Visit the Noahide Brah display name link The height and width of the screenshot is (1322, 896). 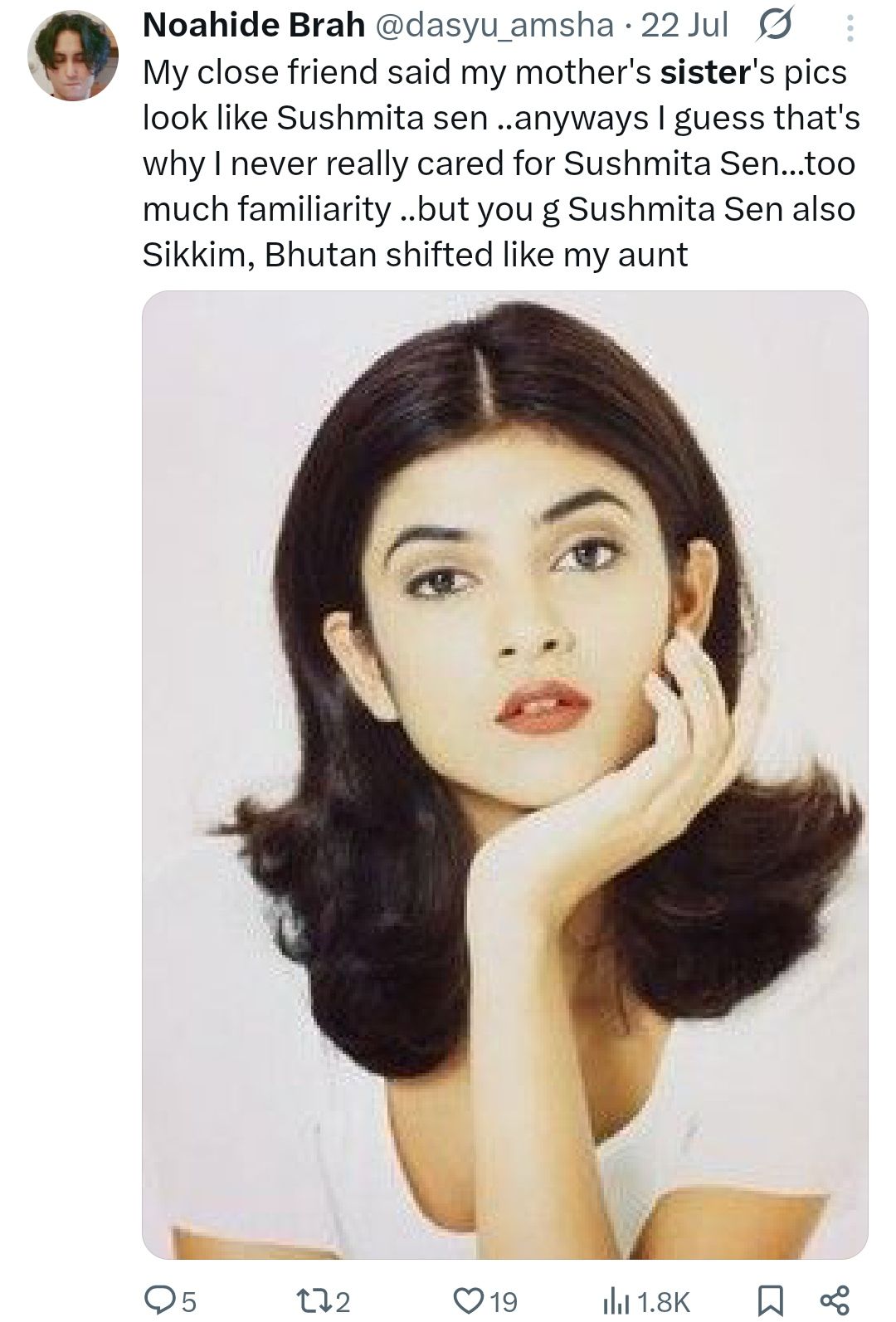click(x=254, y=26)
